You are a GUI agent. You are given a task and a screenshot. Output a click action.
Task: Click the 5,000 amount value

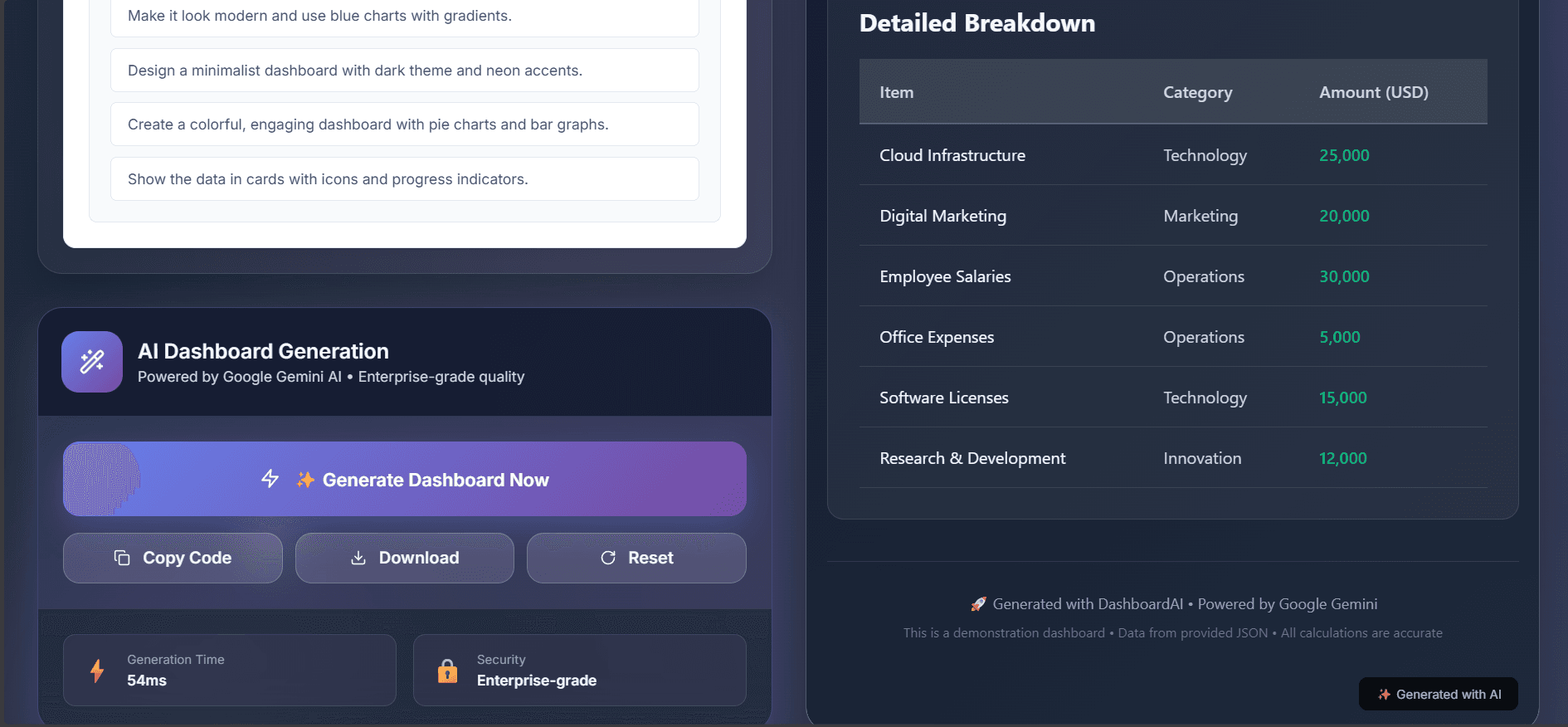coord(1340,337)
